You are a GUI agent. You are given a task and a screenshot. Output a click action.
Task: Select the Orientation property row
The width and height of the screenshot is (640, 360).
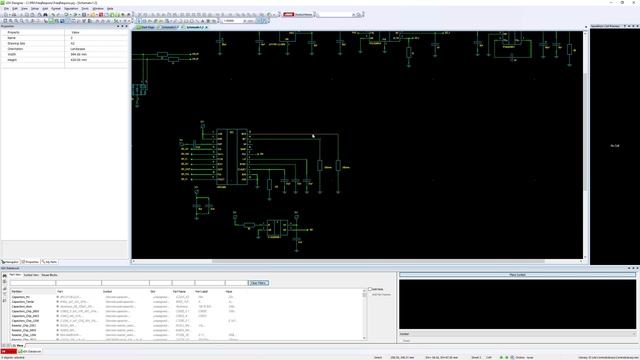(x=65, y=49)
